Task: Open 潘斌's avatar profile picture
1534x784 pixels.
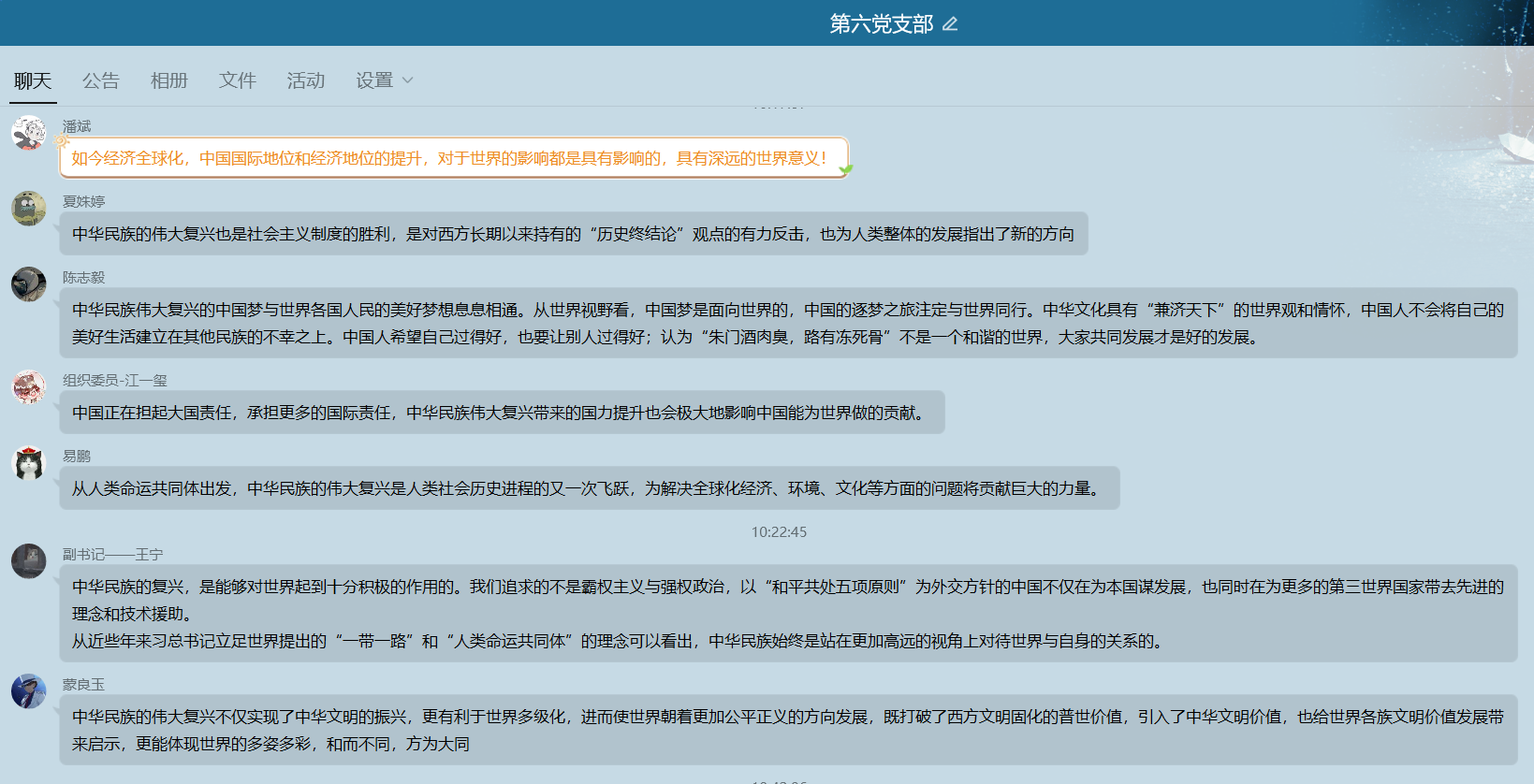Action: tap(29, 133)
